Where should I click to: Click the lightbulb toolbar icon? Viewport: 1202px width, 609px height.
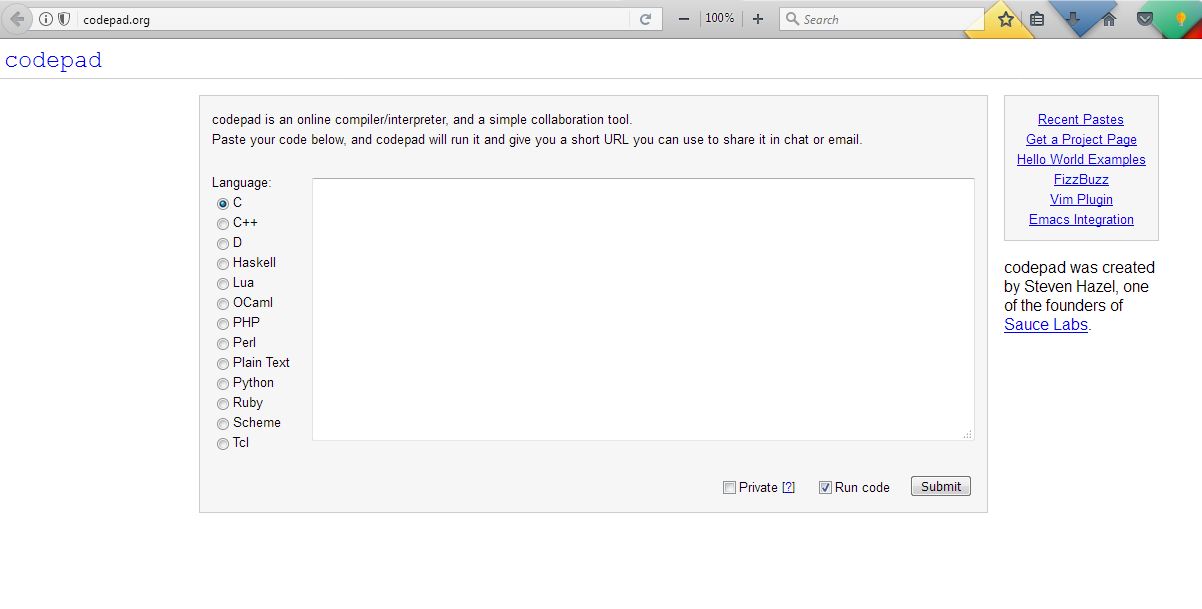pyautogui.click(x=1181, y=19)
